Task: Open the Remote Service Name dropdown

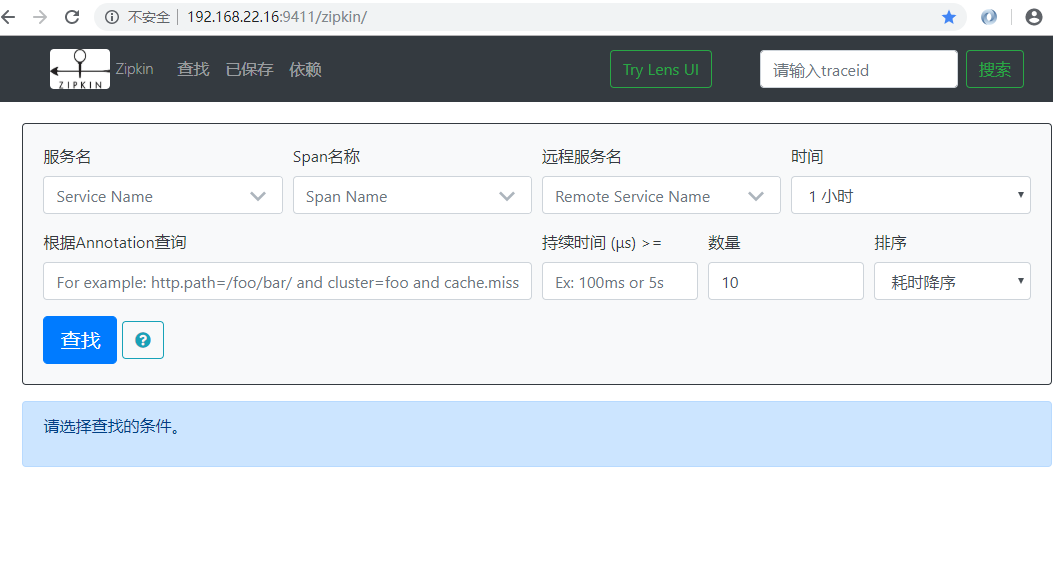Action: [661, 195]
